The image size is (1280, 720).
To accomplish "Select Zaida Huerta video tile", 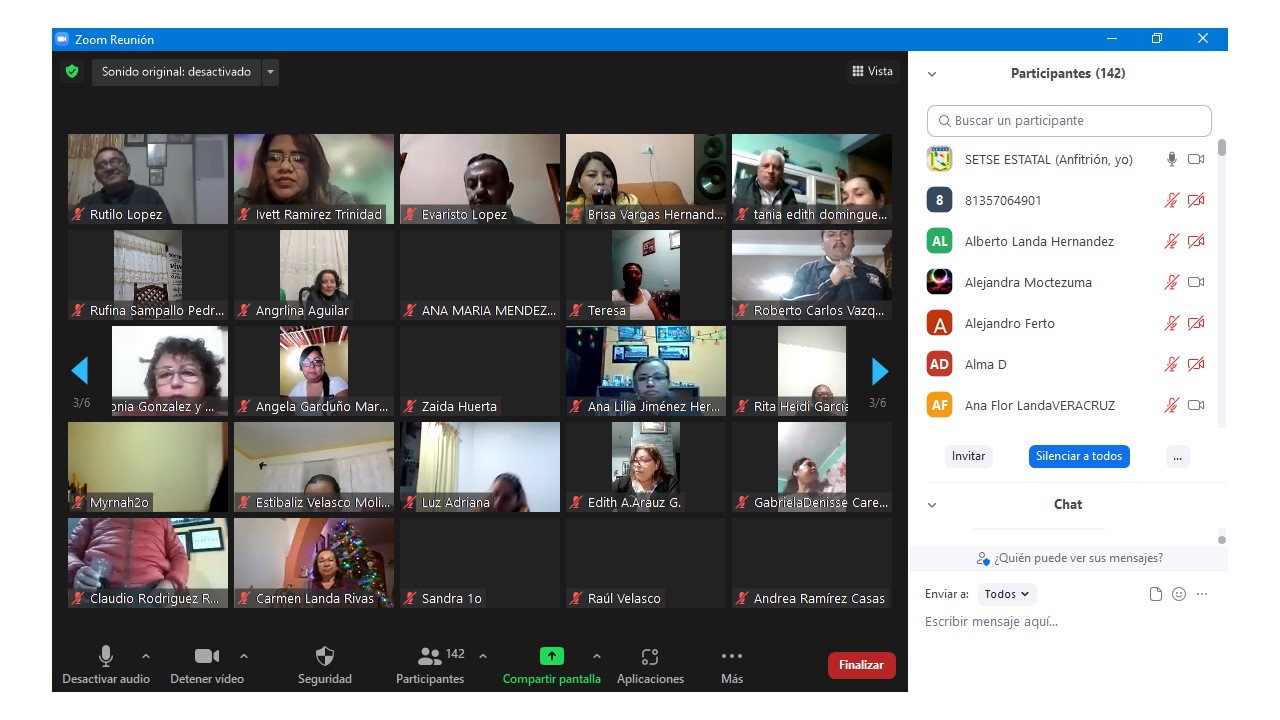I will (x=480, y=371).
